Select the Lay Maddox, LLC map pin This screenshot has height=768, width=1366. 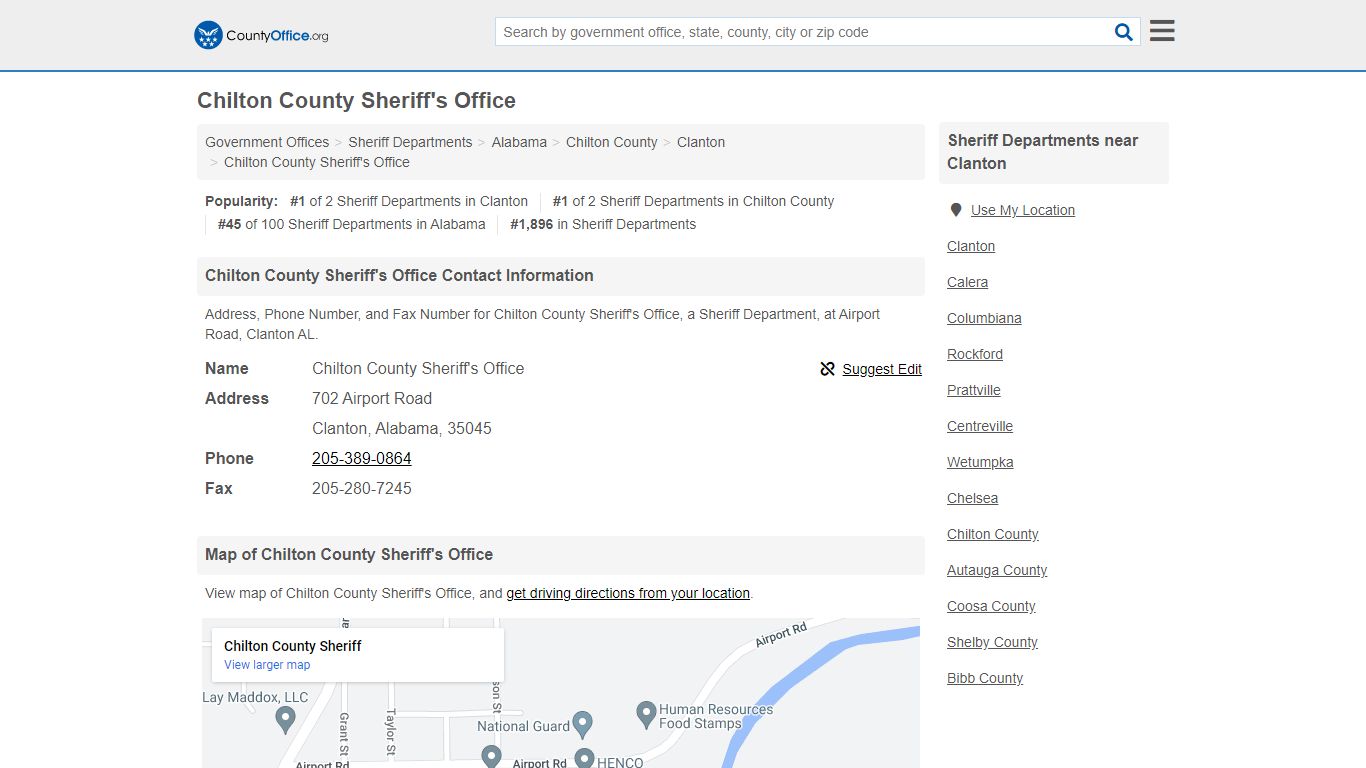pos(286,719)
